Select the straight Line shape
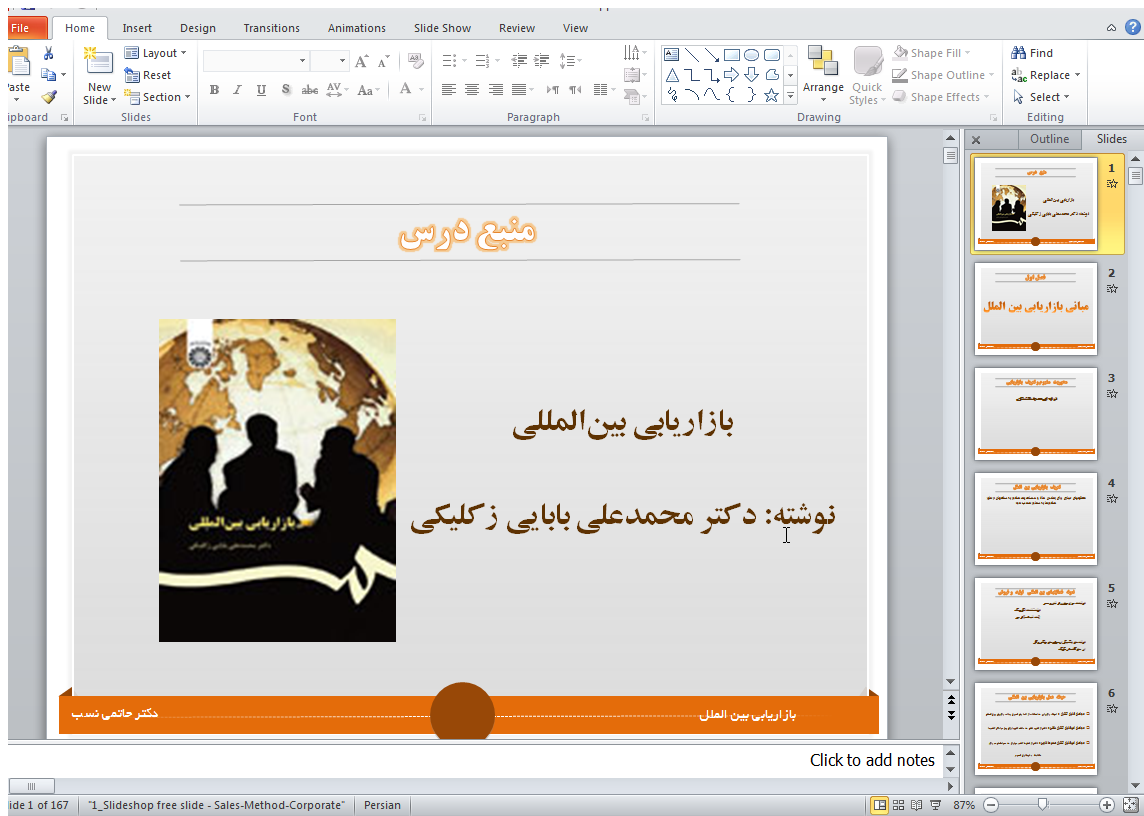1144x816 pixels. [692, 55]
